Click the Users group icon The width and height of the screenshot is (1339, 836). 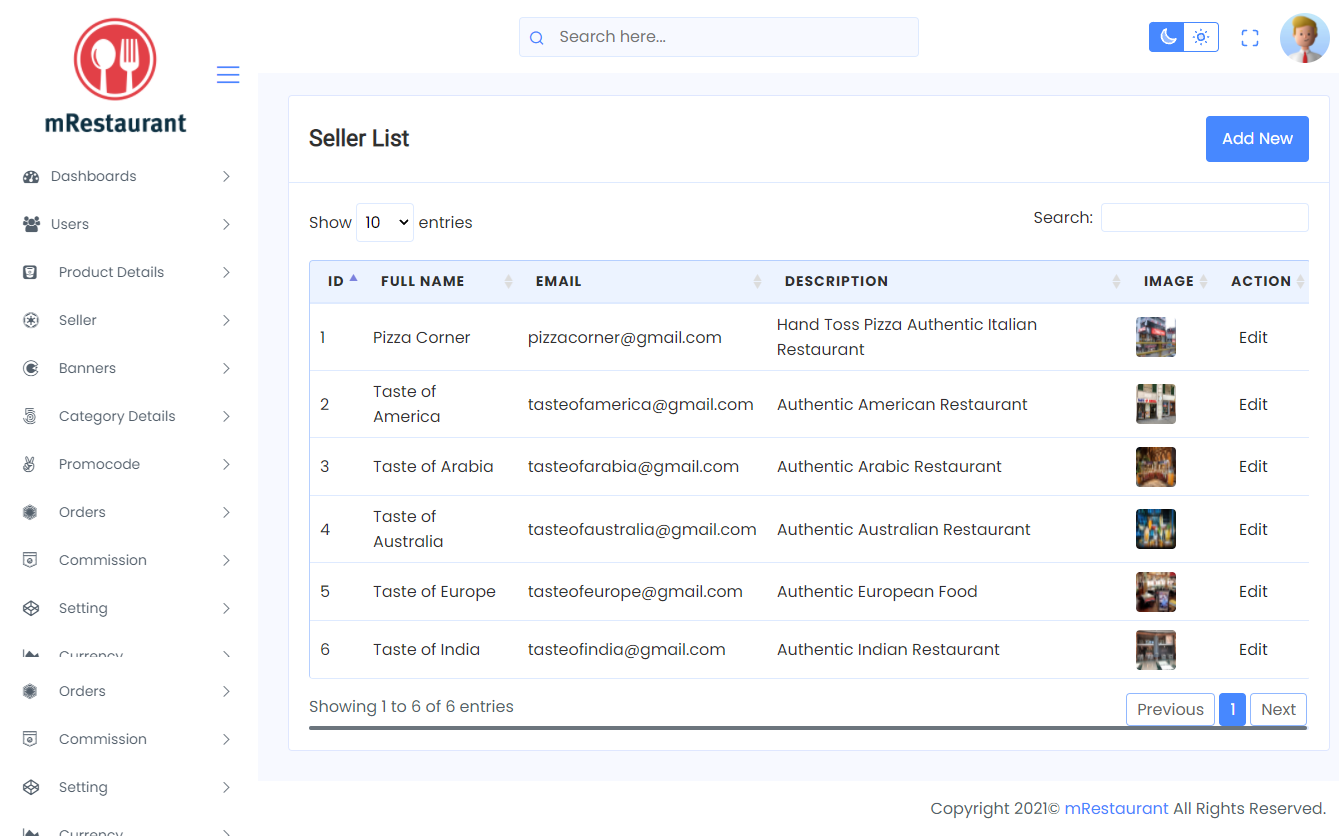tap(31, 225)
